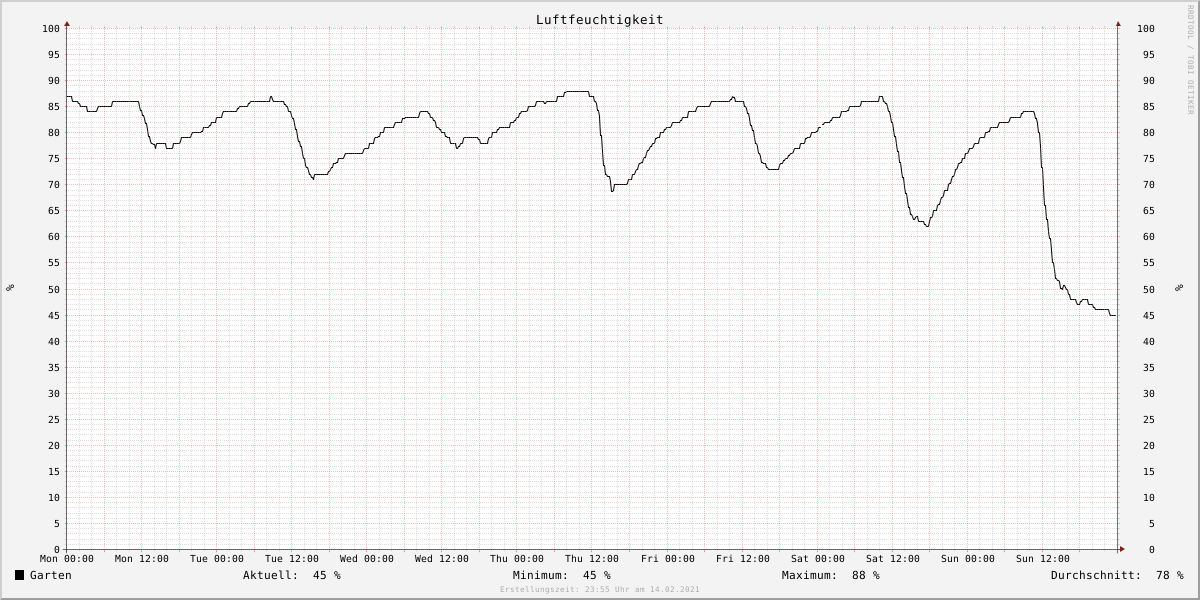
Task: Click the black Garten legend color box
Action: click(19, 575)
